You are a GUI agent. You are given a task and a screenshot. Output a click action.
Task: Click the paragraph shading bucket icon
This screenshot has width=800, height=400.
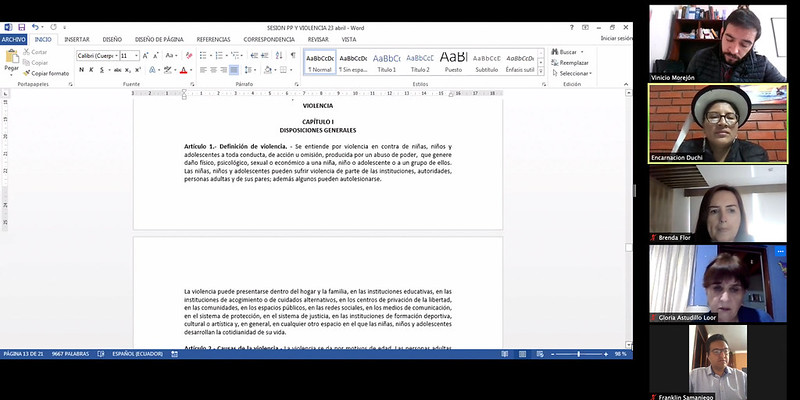(267, 70)
